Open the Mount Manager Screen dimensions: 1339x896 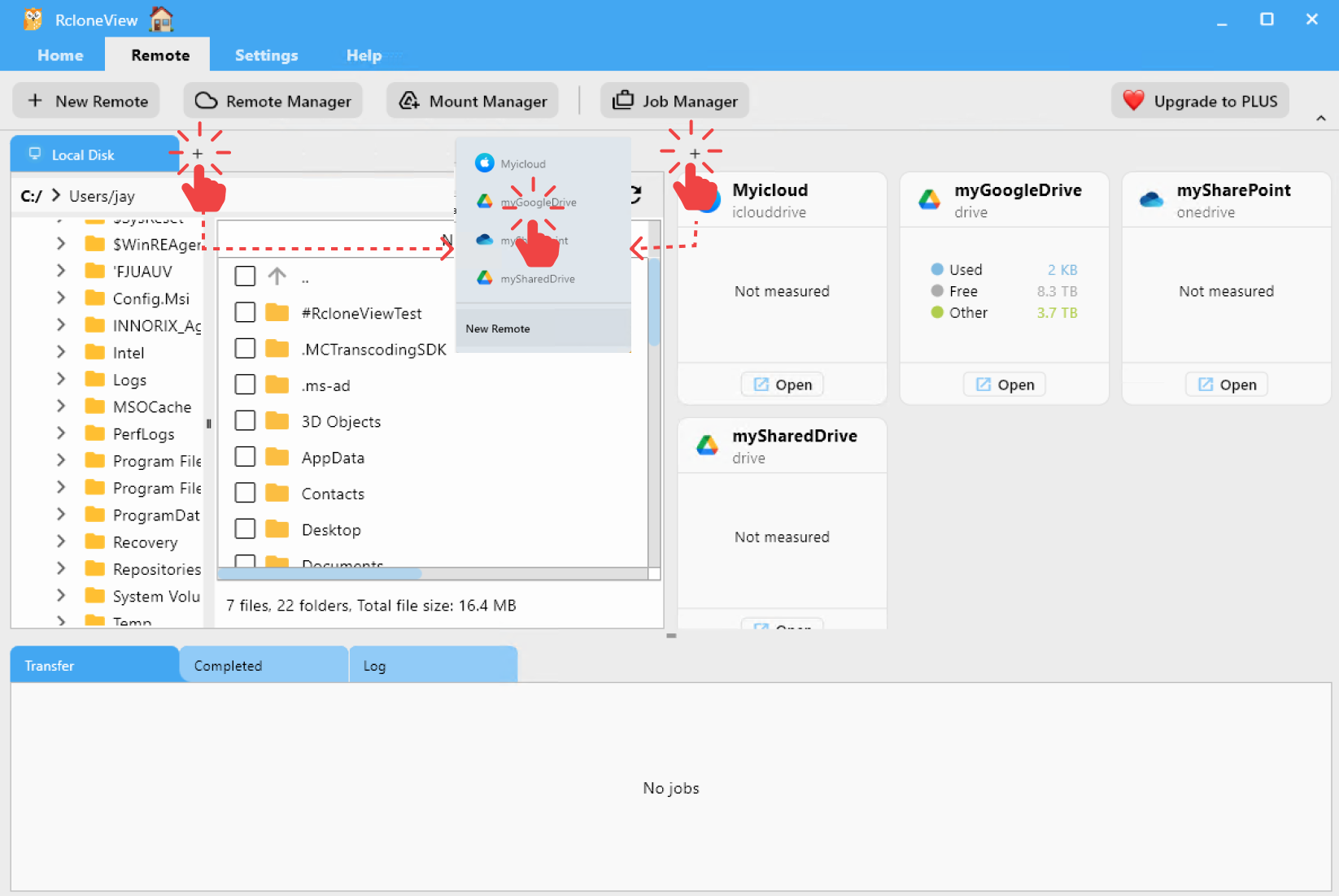tap(472, 100)
